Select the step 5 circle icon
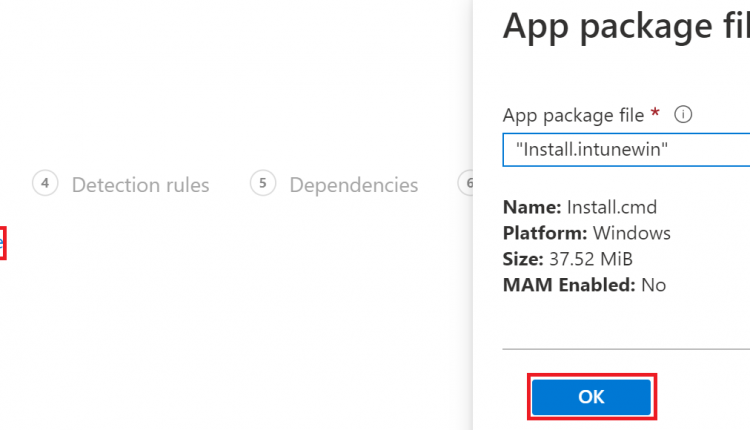The height and width of the screenshot is (430, 750). pyautogui.click(x=262, y=184)
